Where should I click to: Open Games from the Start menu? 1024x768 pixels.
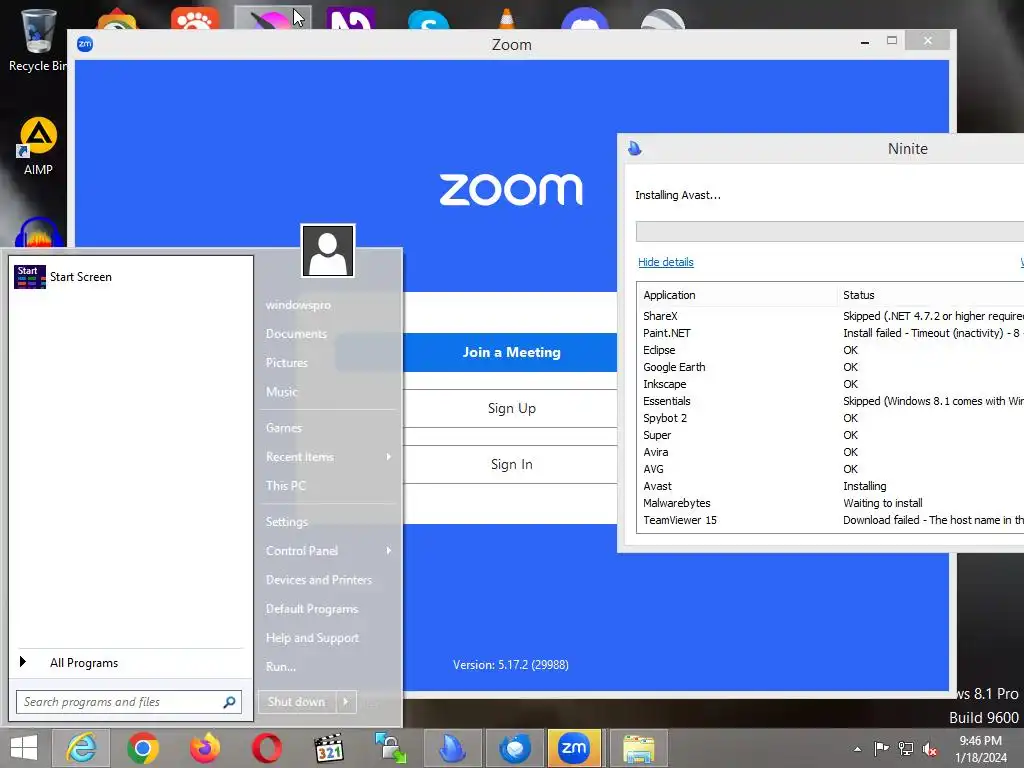tap(284, 428)
